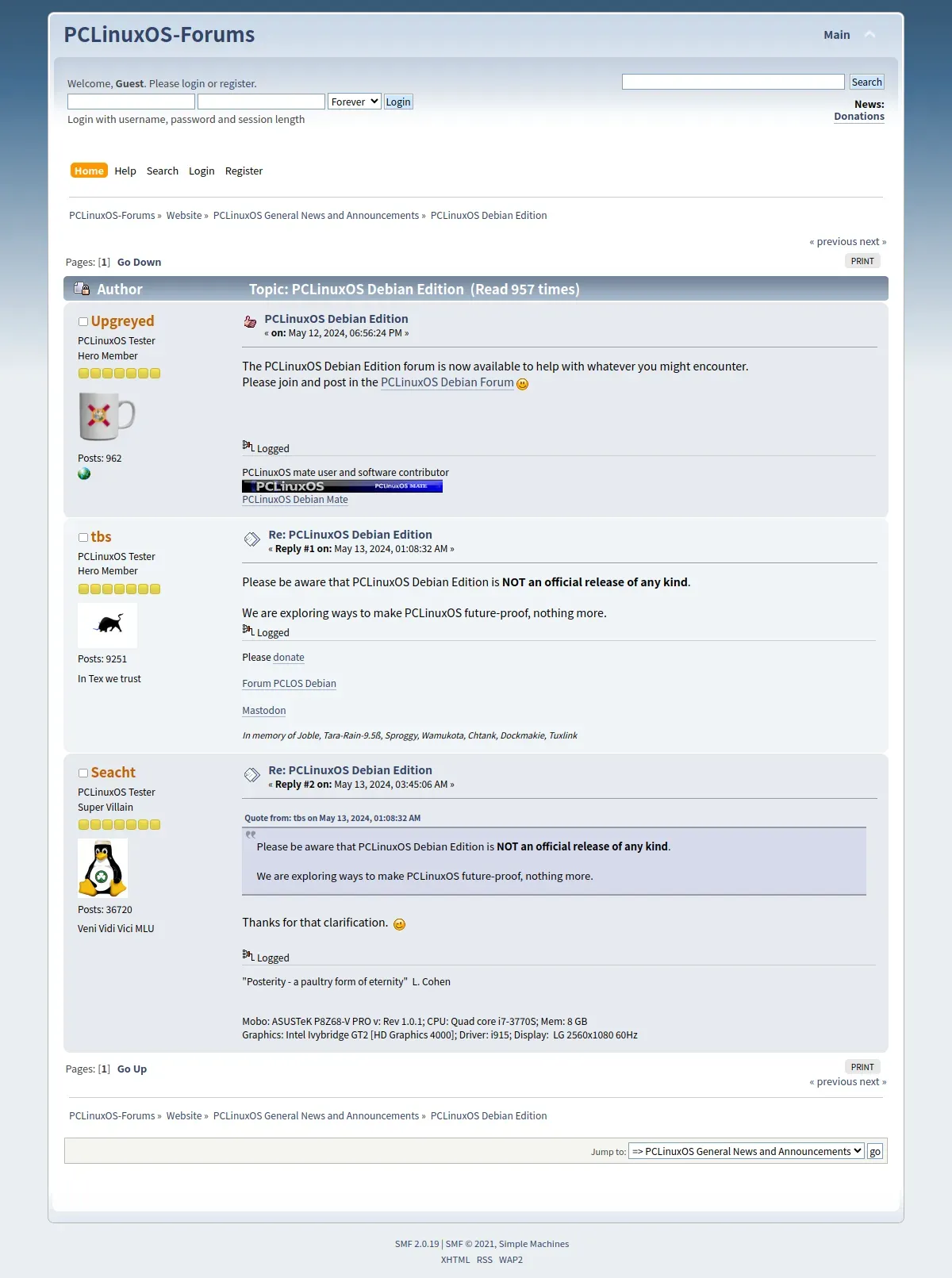
Task: Open the Re: PCLinuxOS Debian Edition Reply #1 title
Action: (350, 535)
